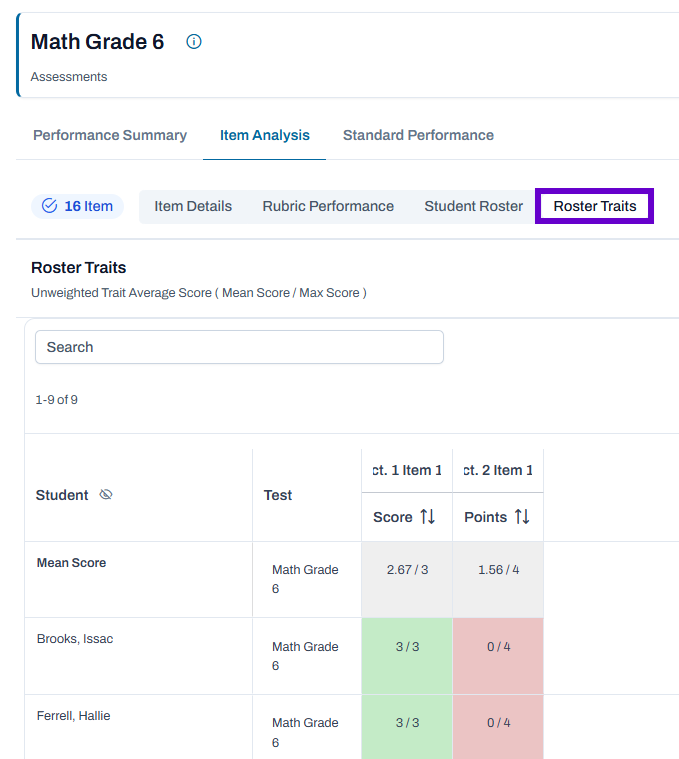Click the Assessments label under the title
The height and width of the screenshot is (759, 679).
coord(69,76)
